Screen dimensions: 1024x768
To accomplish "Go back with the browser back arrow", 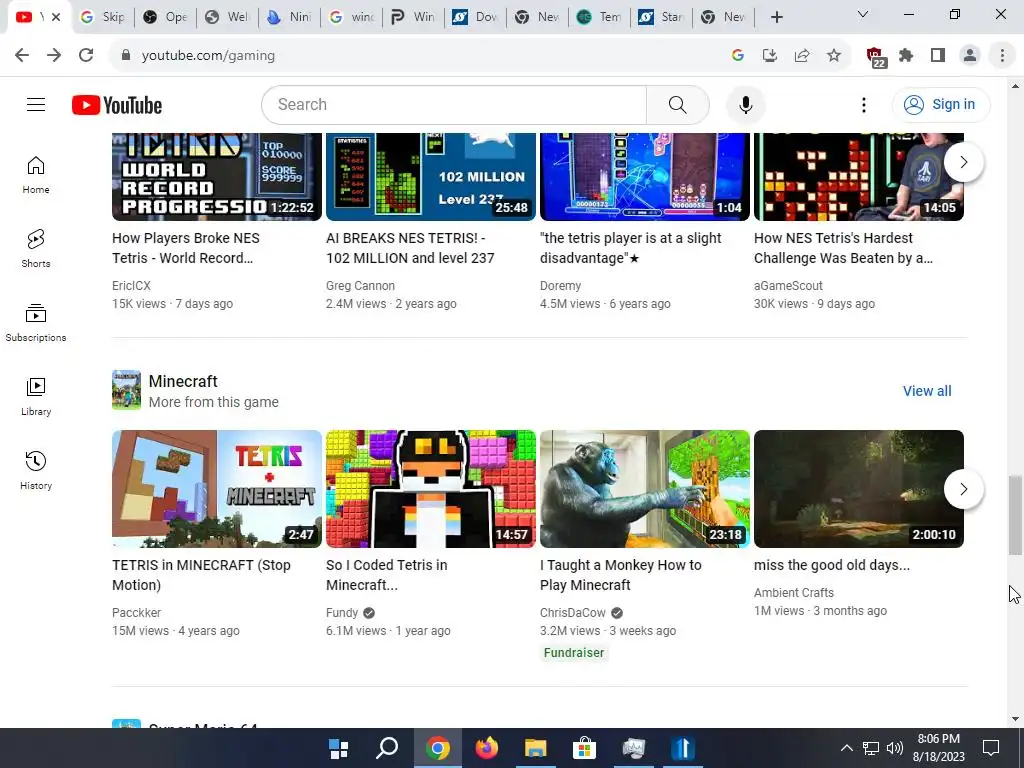I will point(22,56).
